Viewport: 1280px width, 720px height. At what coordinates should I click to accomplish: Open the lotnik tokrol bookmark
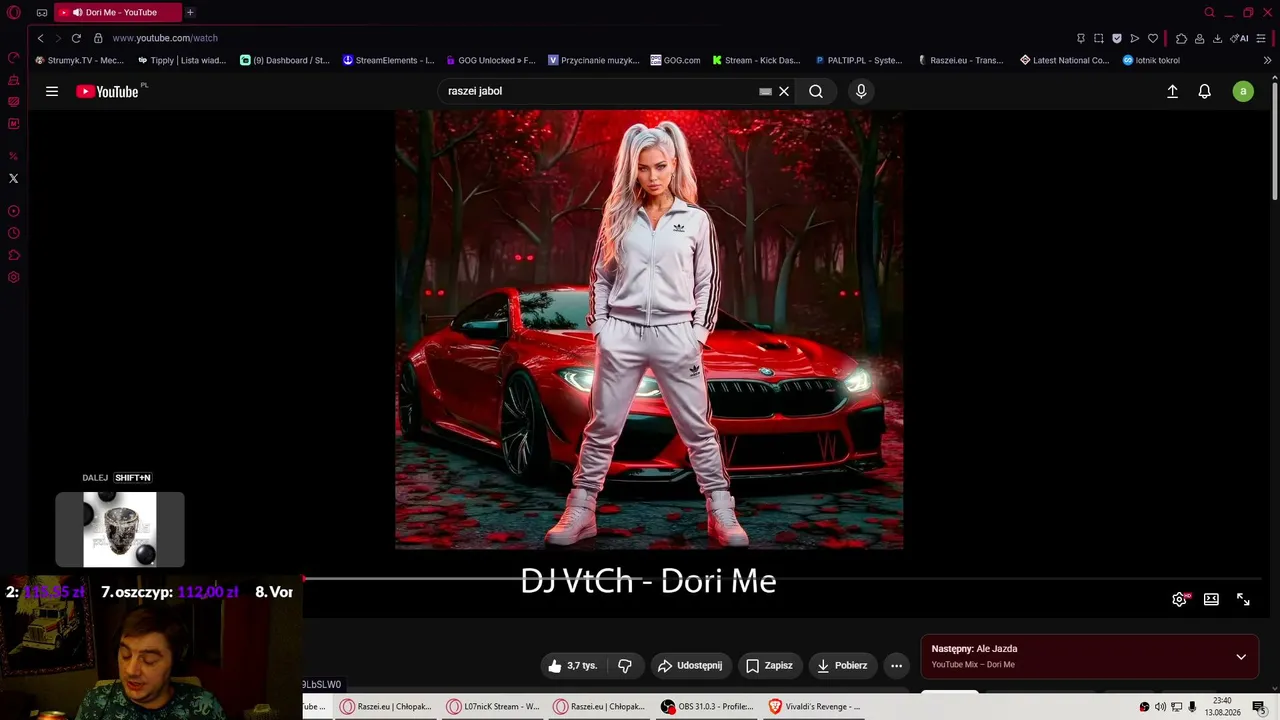pyautogui.click(x=1152, y=60)
